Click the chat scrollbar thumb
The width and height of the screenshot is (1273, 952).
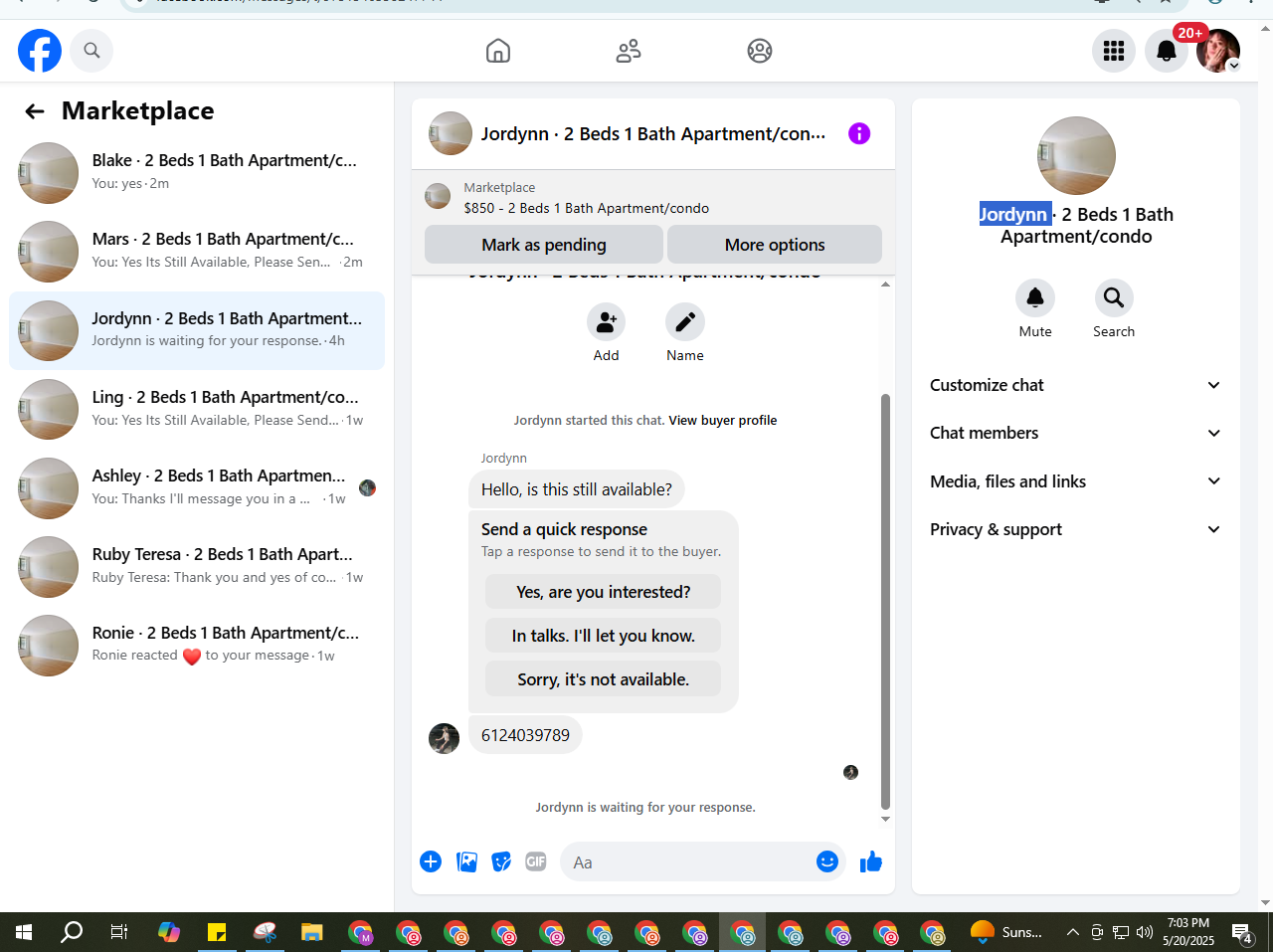point(885,601)
